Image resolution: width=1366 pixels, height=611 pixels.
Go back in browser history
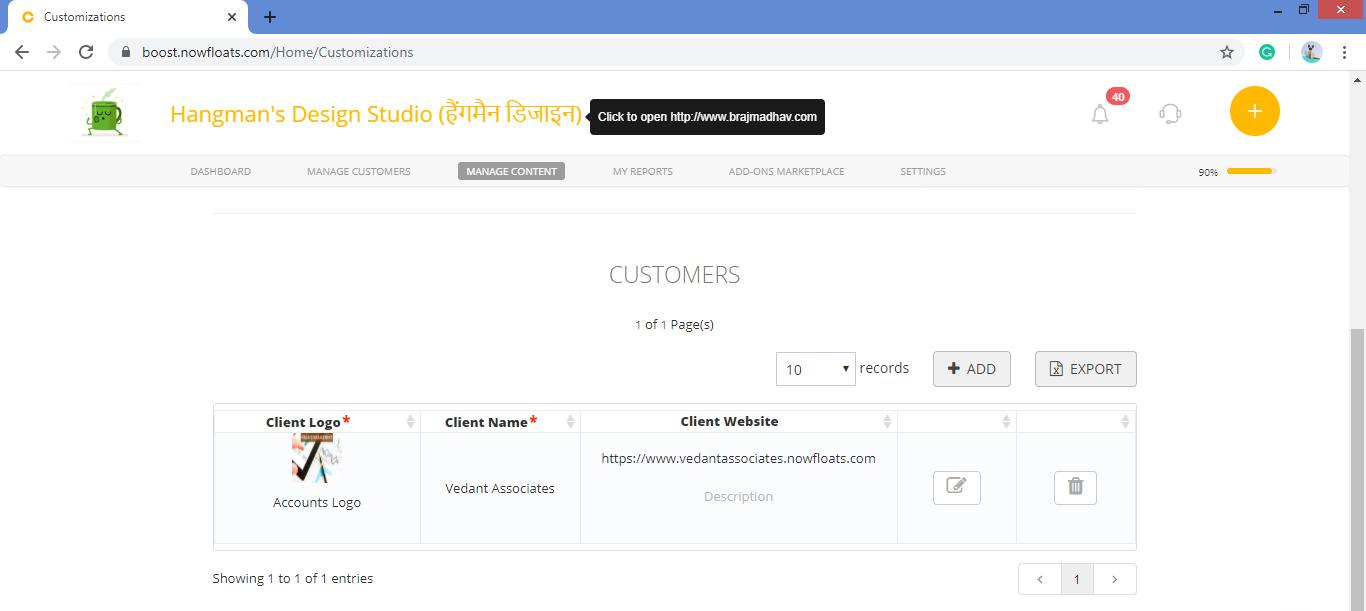coord(22,52)
